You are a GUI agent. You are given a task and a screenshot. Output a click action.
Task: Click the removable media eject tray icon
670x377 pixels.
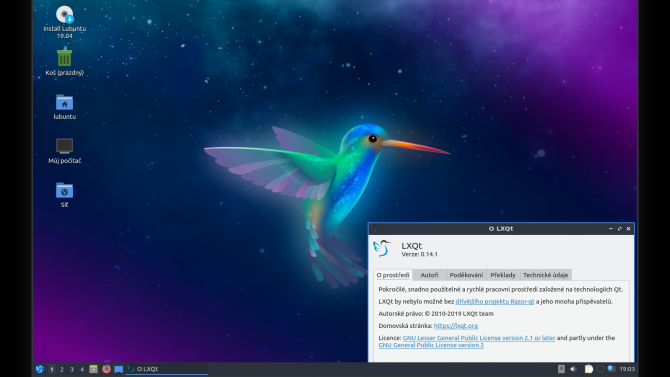point(561,369)
